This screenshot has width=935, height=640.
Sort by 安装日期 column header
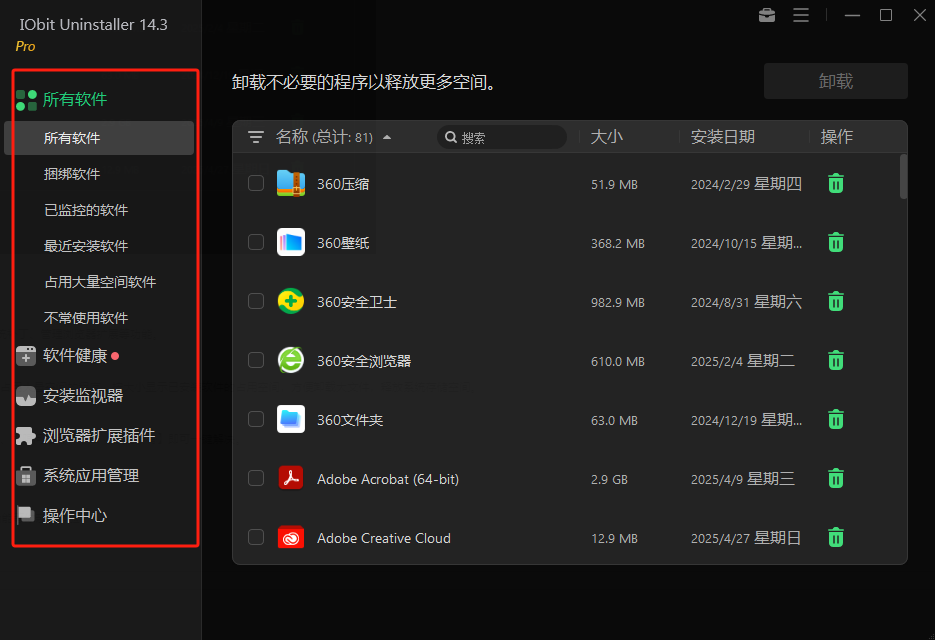tap(723, 137)
